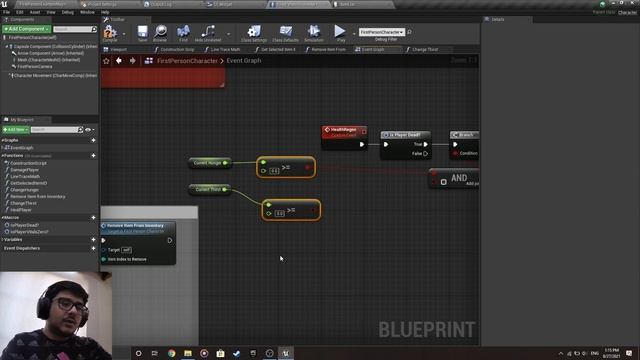The image size is (640, 360).
Task: Open the File menu
Action: [6, 12]
